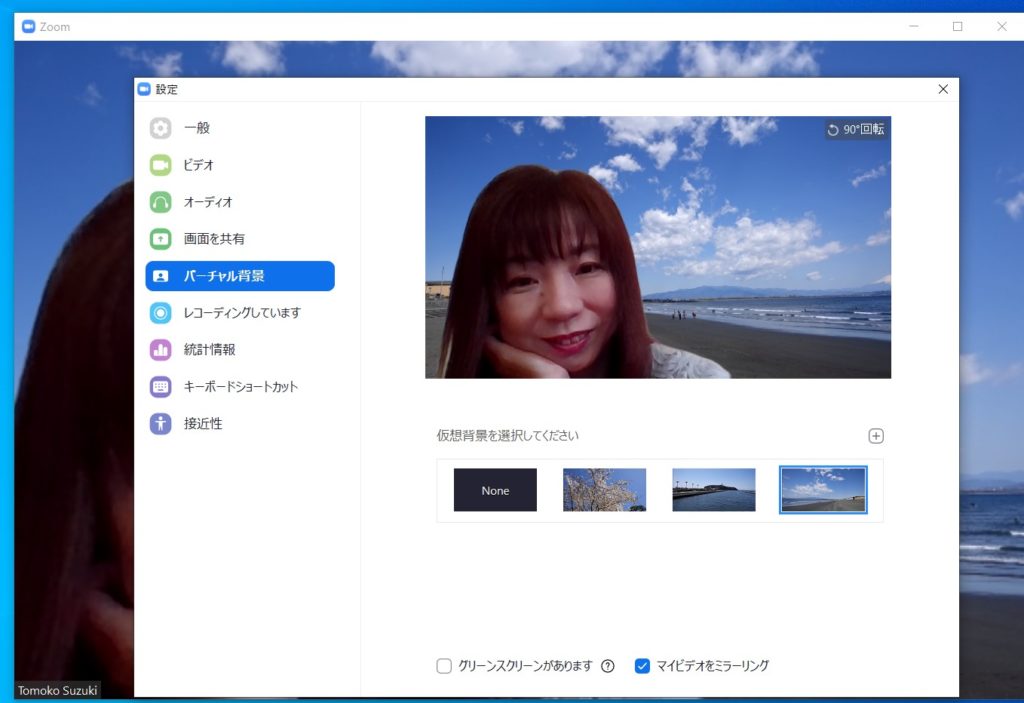The width and height of the screenshot is (1024, 703).
Task: Click the video preview with the beach background
Action: [x=658, y=247]
